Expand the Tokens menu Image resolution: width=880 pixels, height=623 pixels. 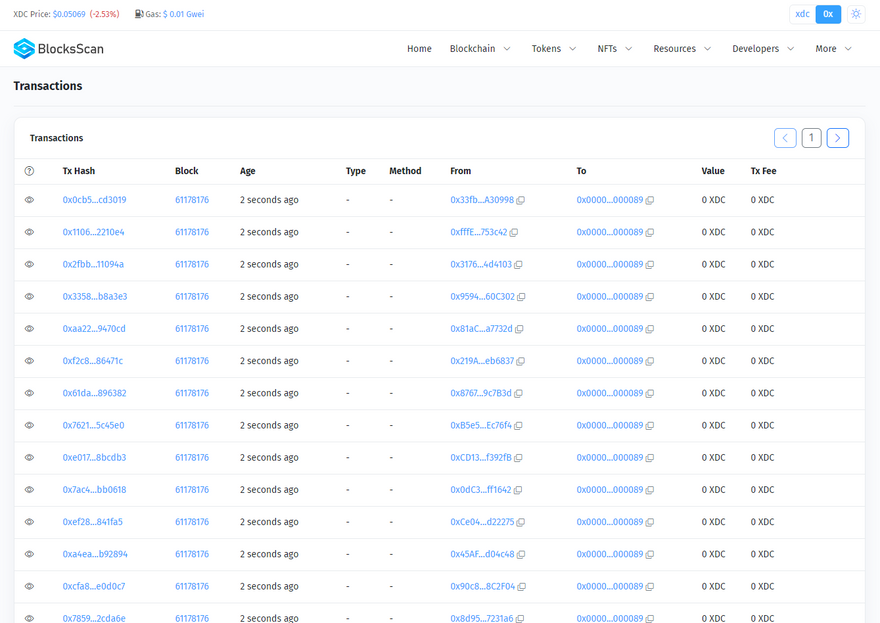pyautogui.click(x=554, y=49)
